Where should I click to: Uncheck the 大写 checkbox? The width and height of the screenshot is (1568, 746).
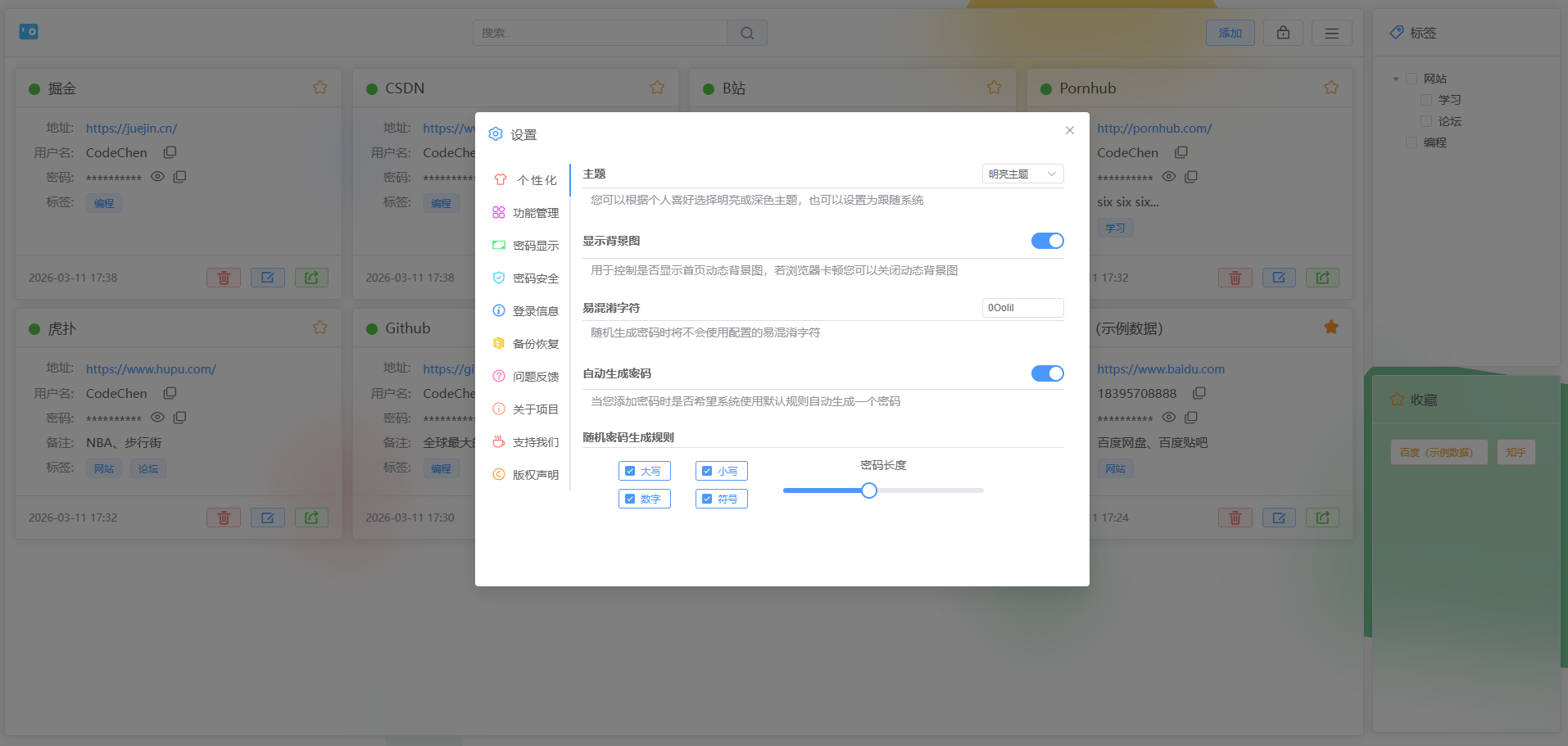tap(630, 471)
